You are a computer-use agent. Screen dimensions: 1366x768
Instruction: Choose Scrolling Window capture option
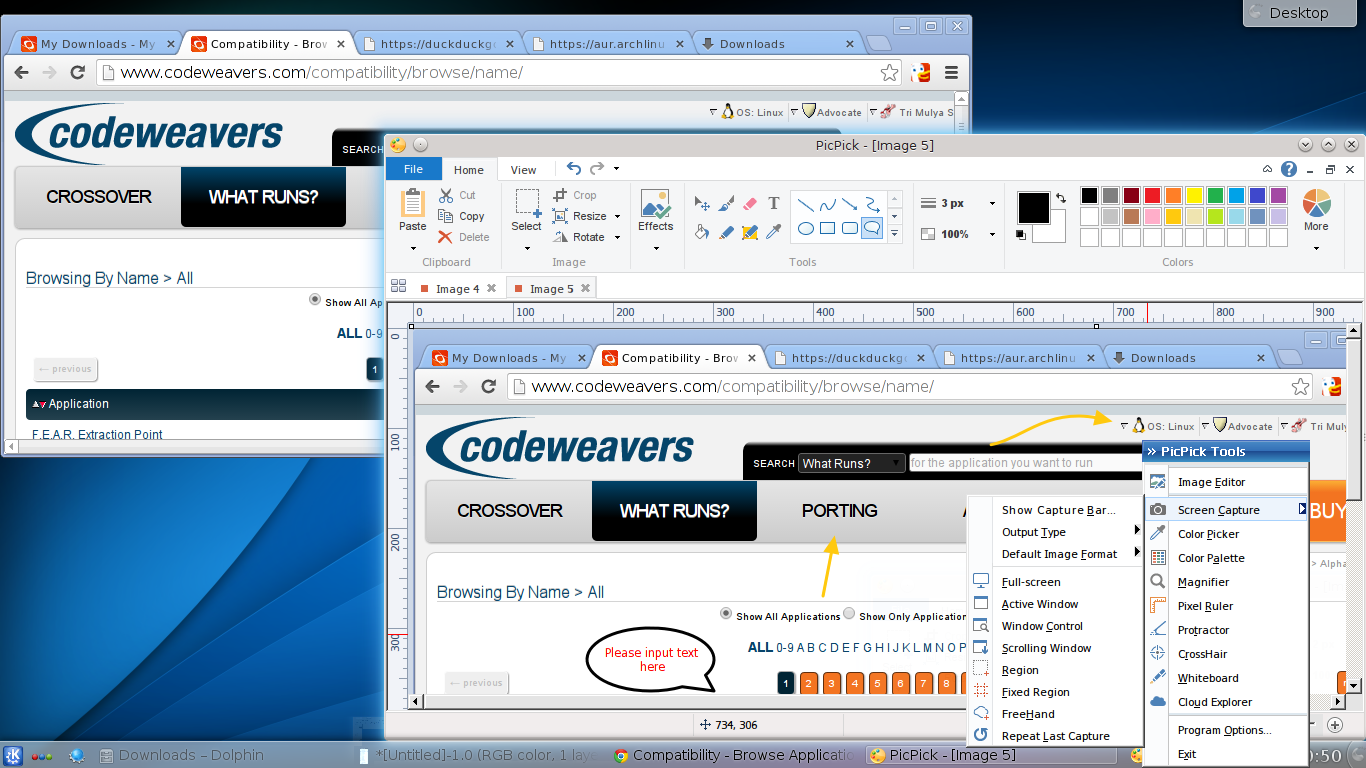(1057, 648)
